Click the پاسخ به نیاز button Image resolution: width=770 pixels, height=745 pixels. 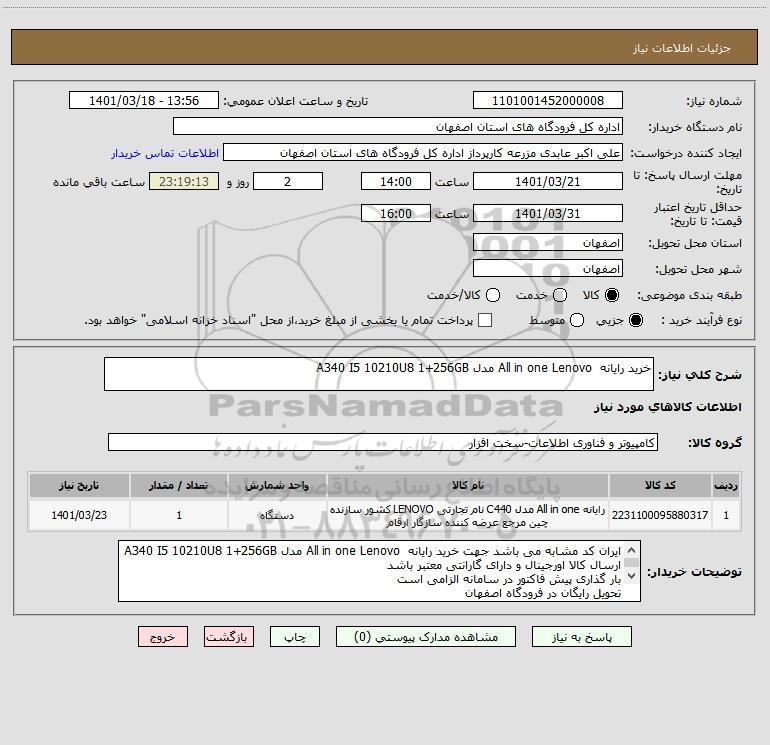pos(581,637)
